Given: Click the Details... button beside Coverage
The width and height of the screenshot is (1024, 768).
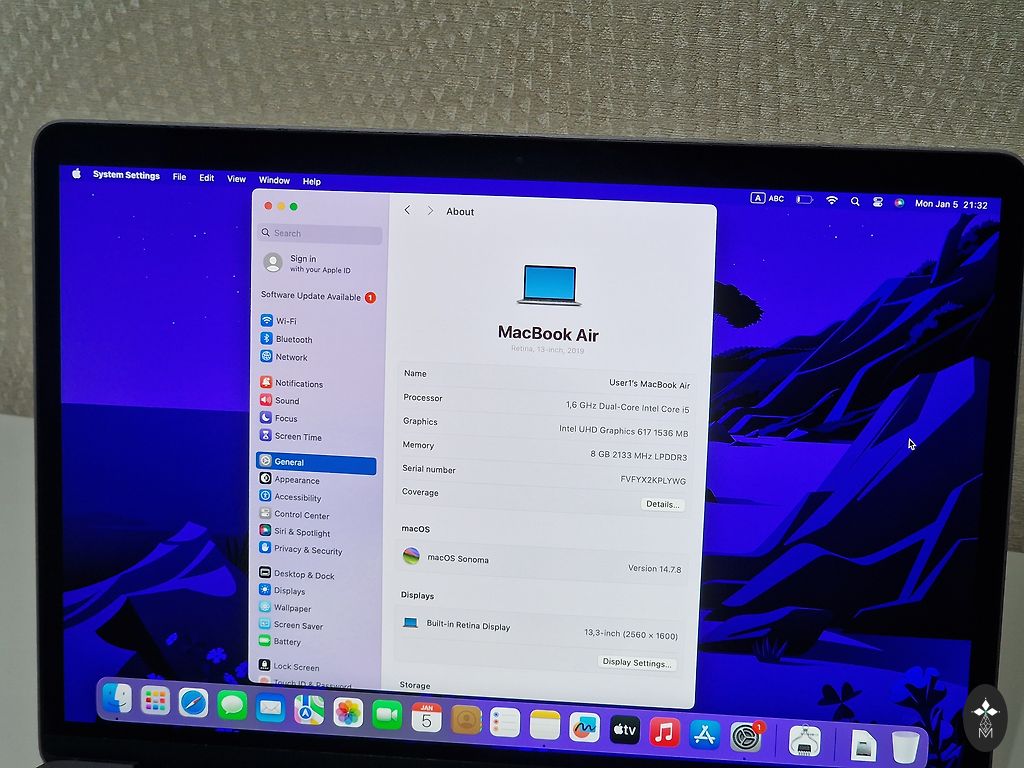Looking at the screenshot, I should pyautogui.click(x=662, y=504).
